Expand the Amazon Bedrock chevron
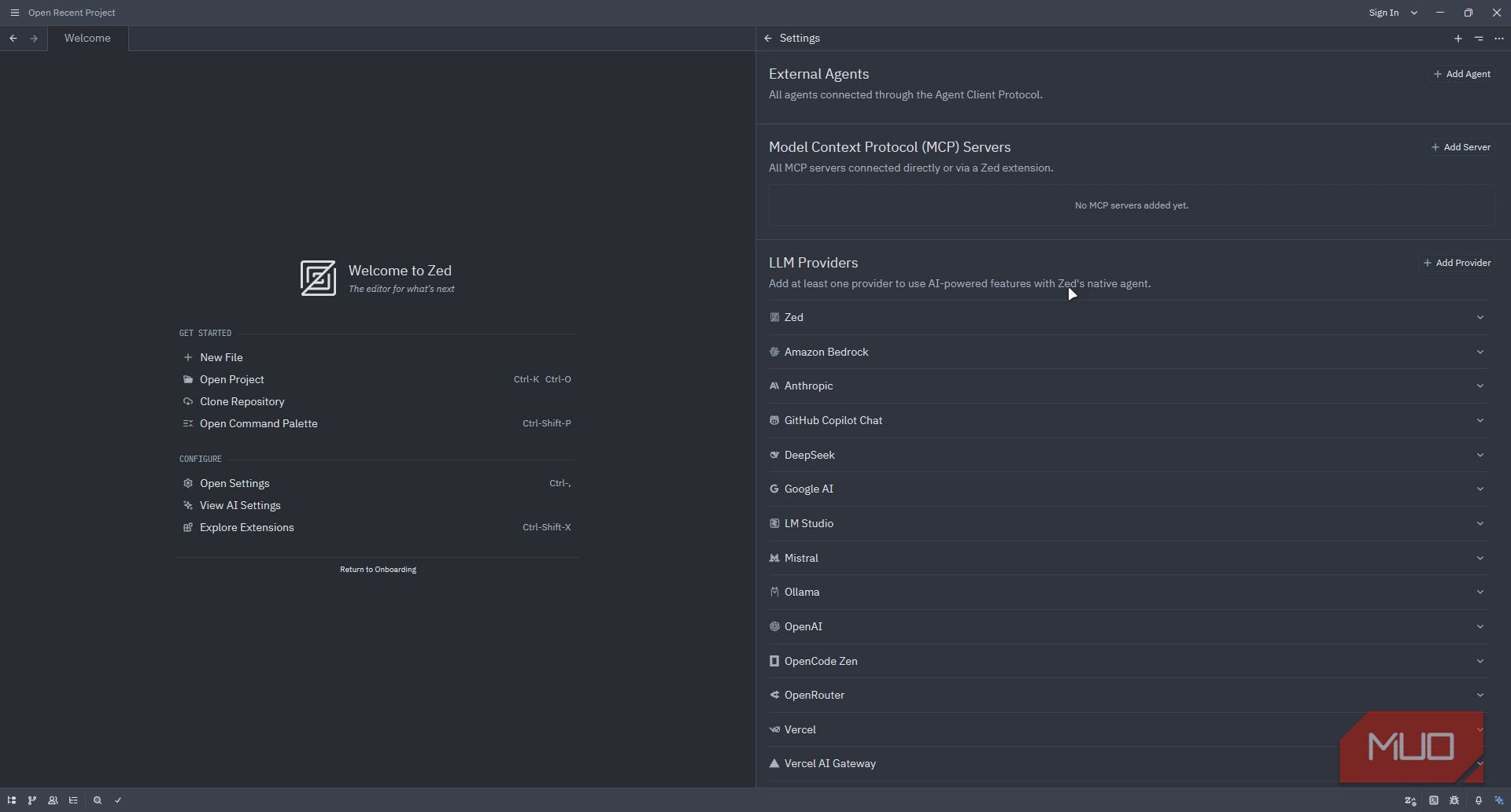1511x812 pixels. tap(1480, 352)
